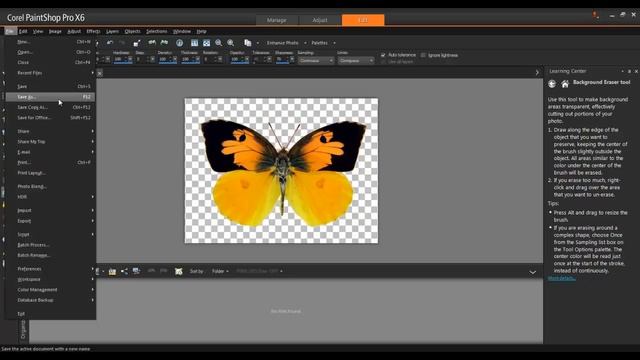Image resolution: width=640 pixels, height=360 pixels.
Task: Expand the Export submenu
Action: [51, 221]
